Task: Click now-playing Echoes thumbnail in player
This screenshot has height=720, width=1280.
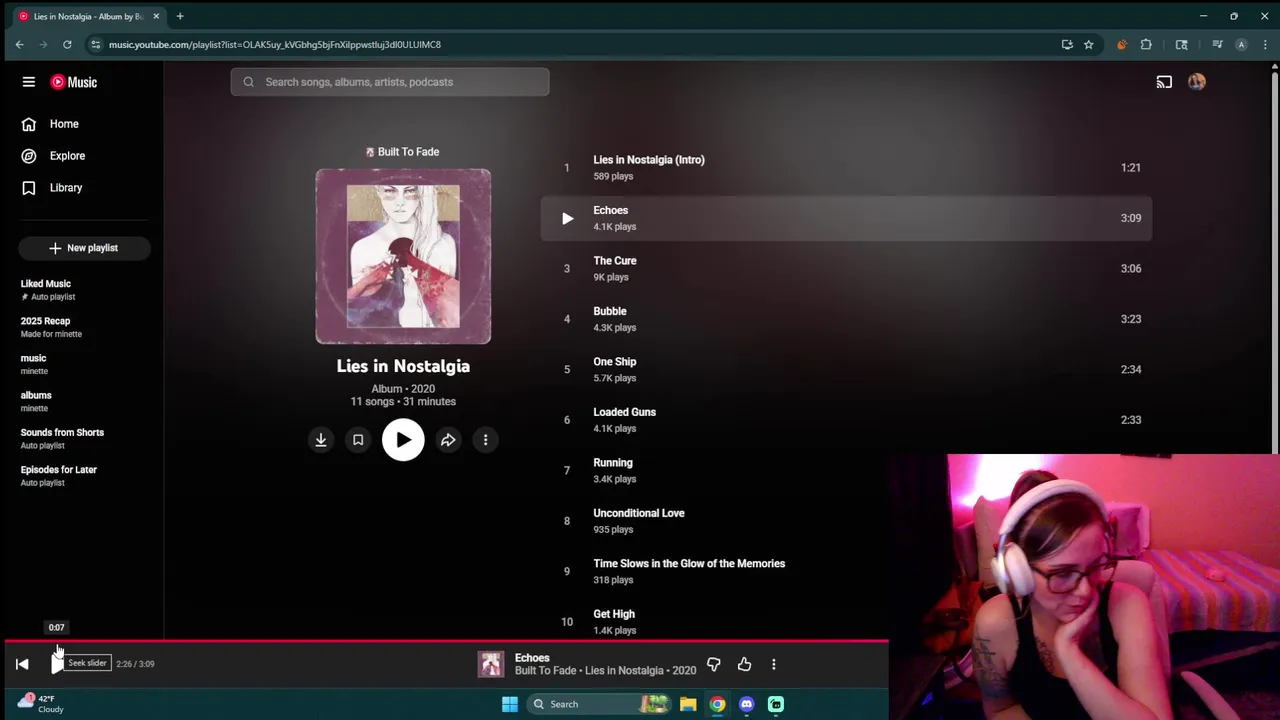Action: coord(491,664)
